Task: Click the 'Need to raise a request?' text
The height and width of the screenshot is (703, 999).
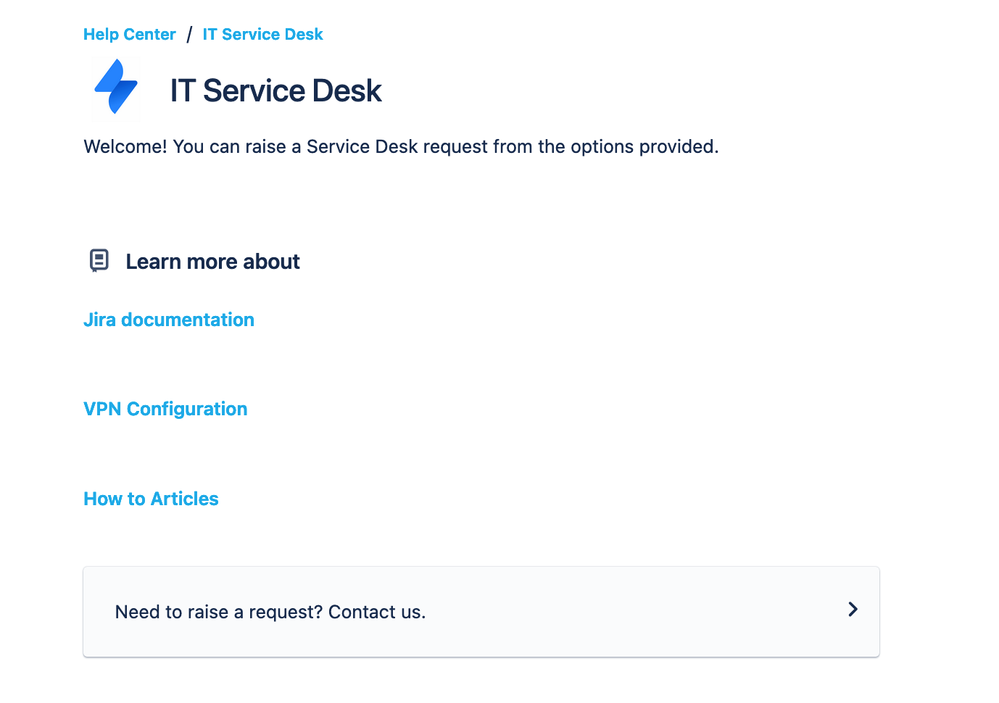Action: pyautogui.click(x=218, y=612)
